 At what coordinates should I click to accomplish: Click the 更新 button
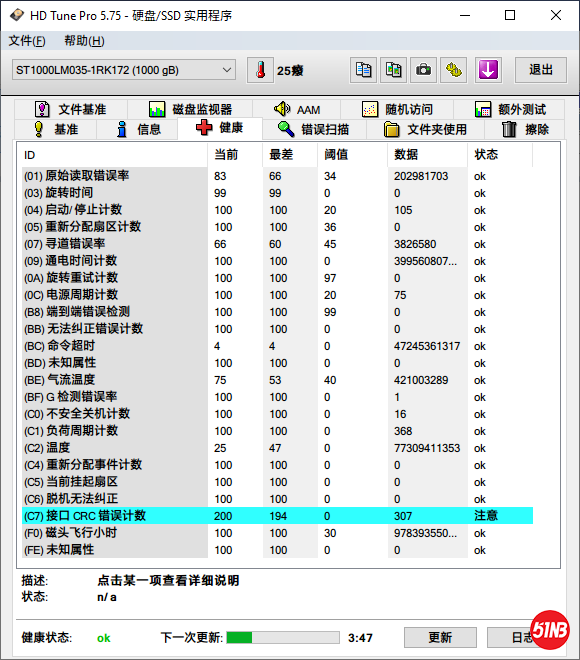click(440, 637)
